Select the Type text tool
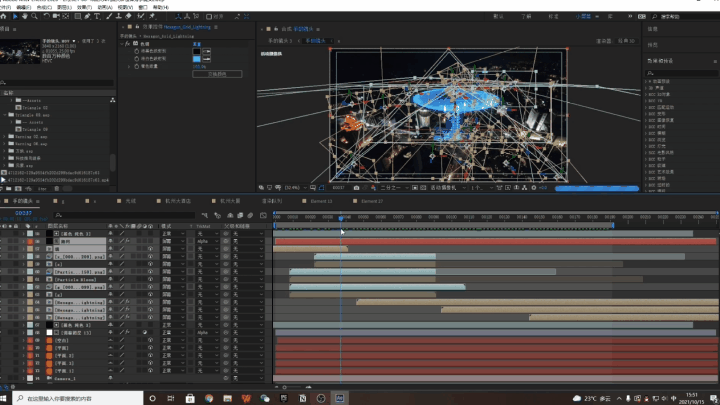The width and height of the screenshot is (720, 405). coord(97,16)
